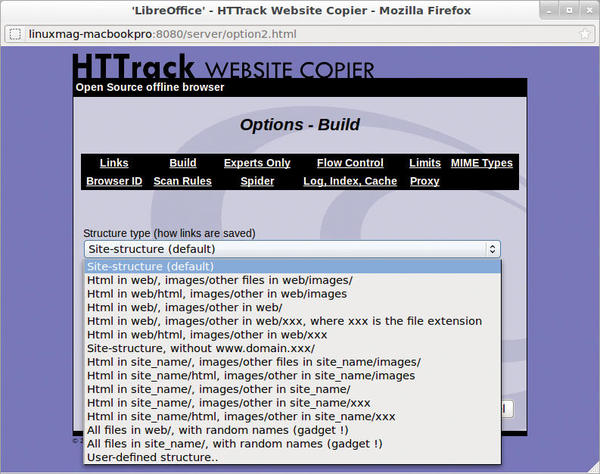This screenshot has height=474, width=600.
Task: Maximize the Firefox window
Action: (x=569, y=11)
